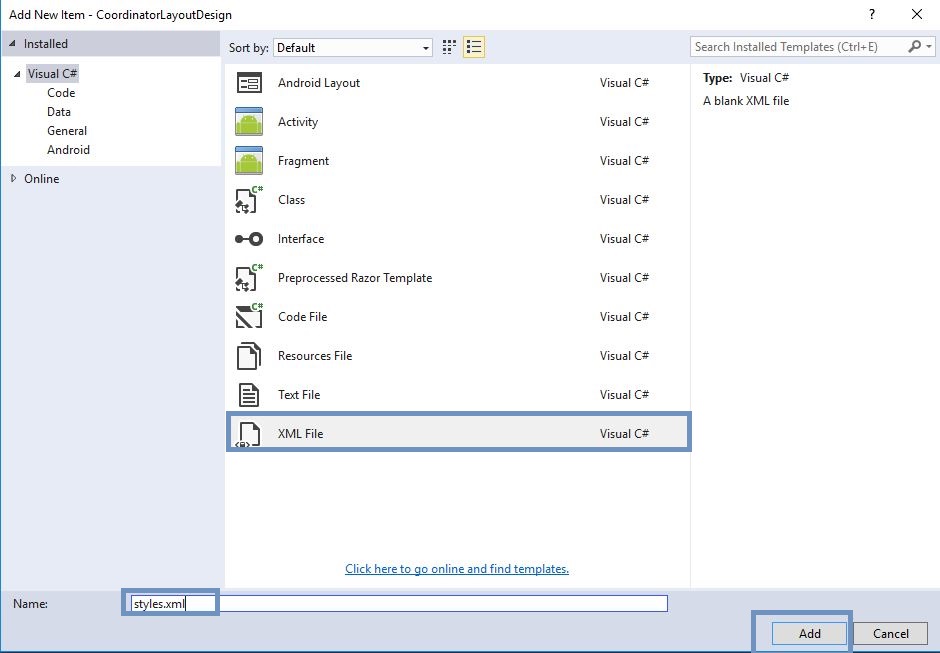Select the Data category
940x653 pixels.
(x=59, y=112)
